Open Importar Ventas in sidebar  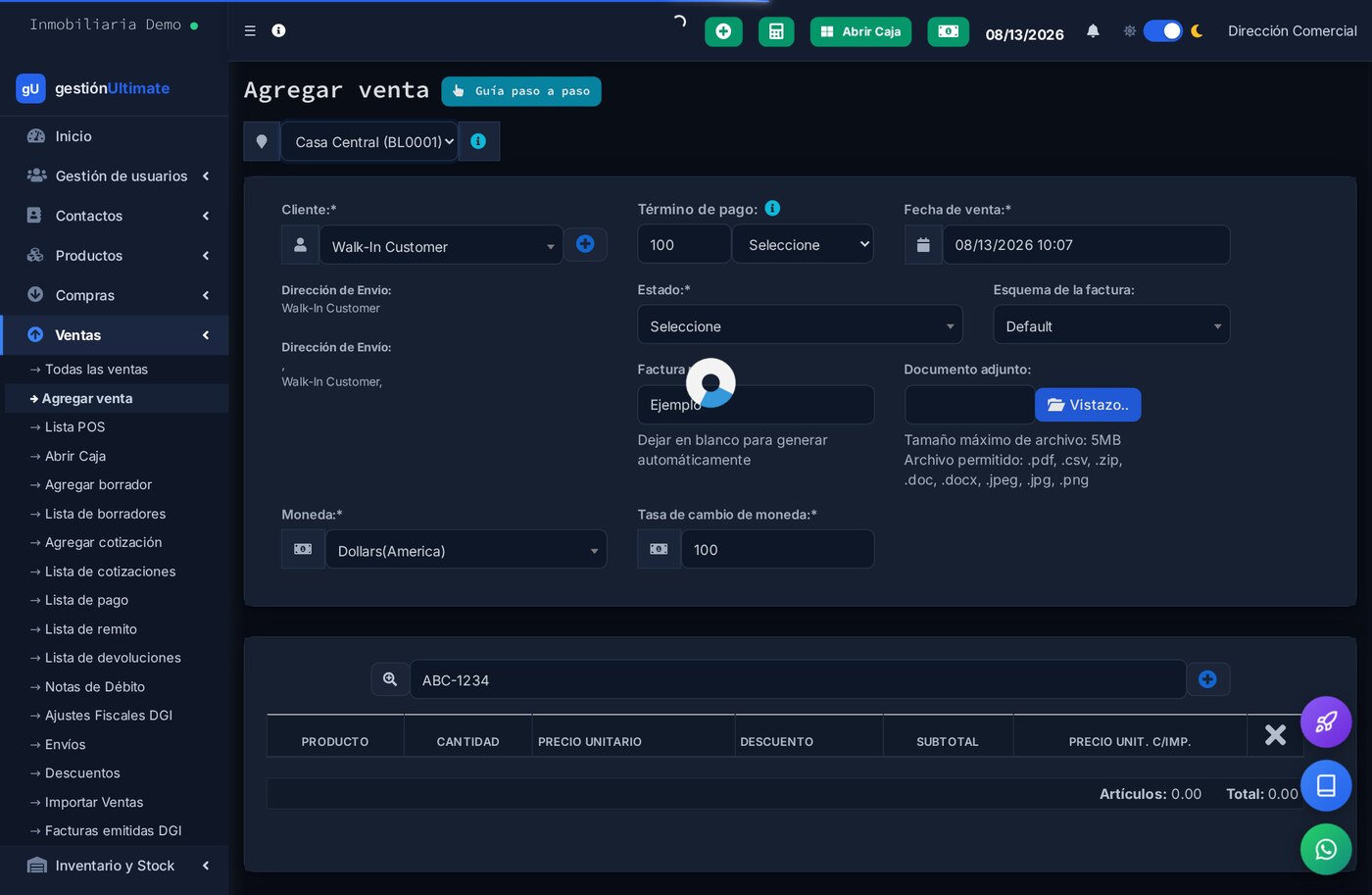[x=94, y=802]
